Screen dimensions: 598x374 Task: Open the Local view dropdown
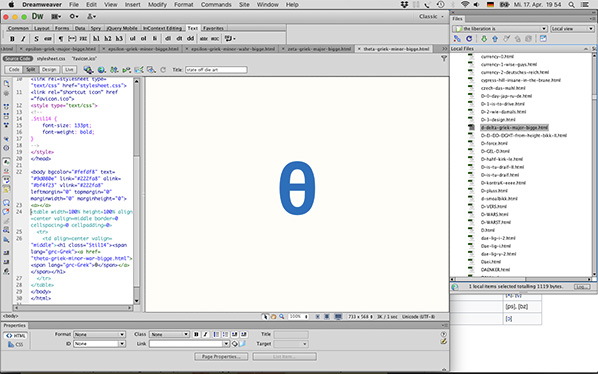tap(572, 29)
